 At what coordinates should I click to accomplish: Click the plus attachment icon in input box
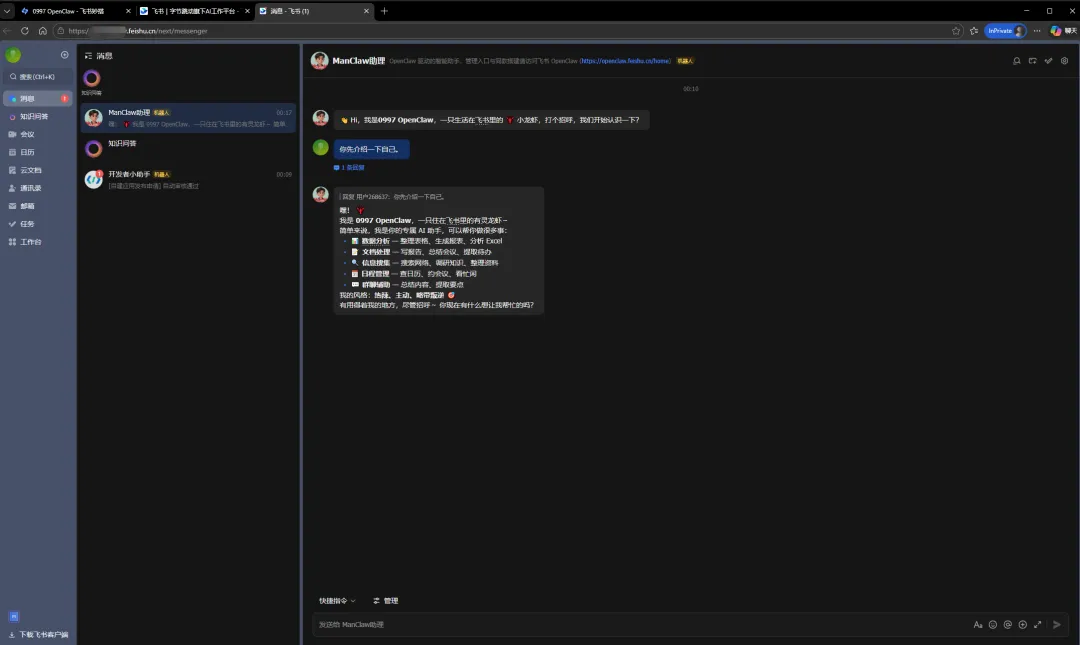(1023, 624)
